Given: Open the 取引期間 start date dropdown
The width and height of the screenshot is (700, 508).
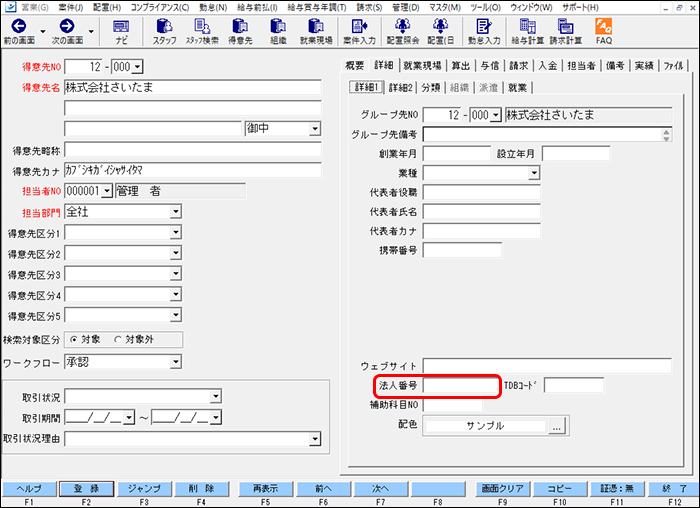Looking at the screenshot, I should (x=129, y=418).
